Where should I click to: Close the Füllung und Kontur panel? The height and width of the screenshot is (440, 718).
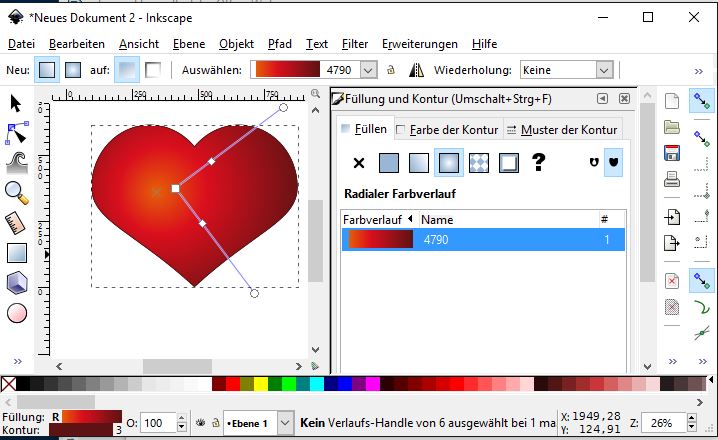coord(624,98)
